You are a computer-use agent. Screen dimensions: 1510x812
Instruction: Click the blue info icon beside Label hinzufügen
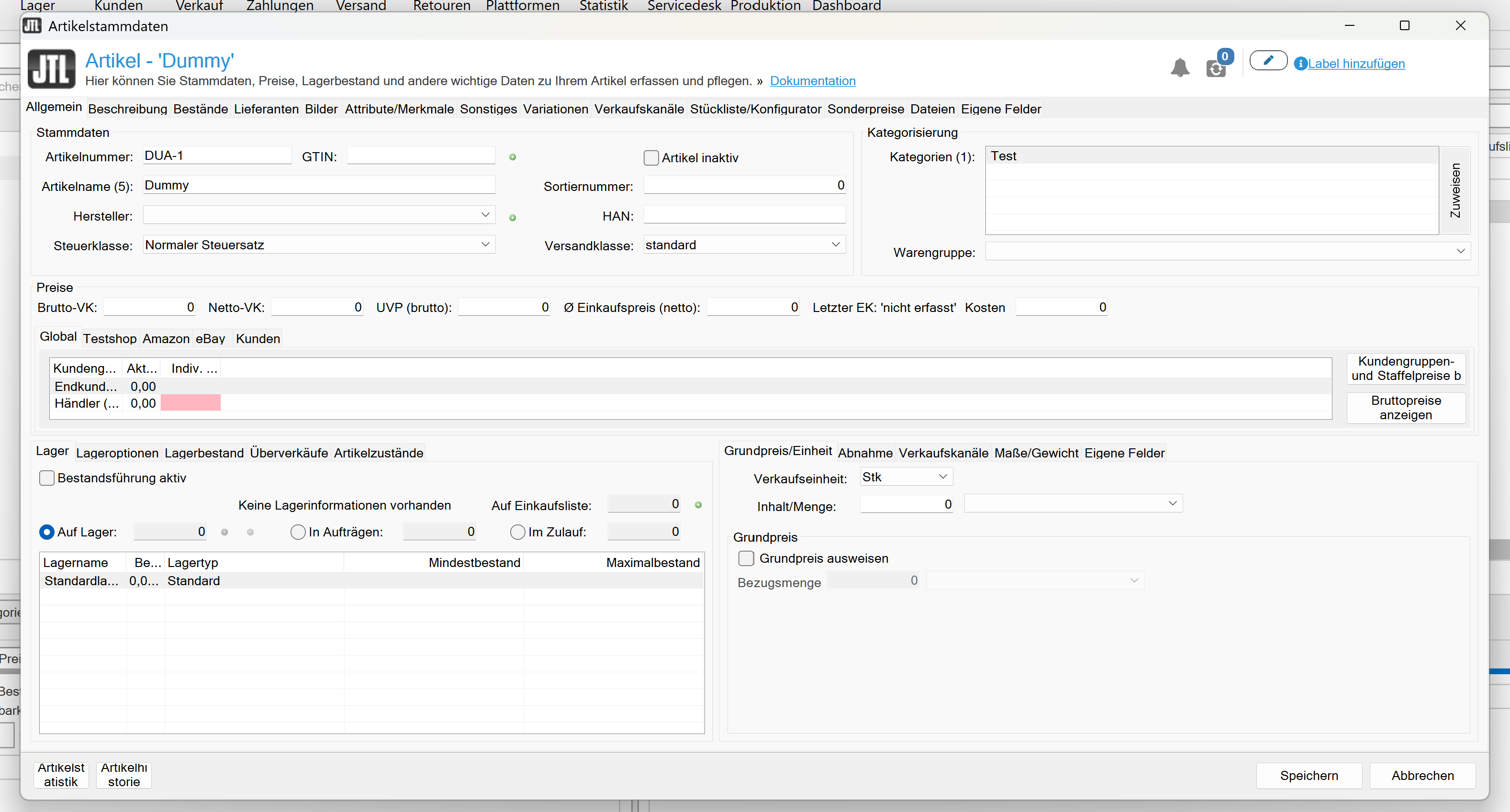click(1300, 64)
